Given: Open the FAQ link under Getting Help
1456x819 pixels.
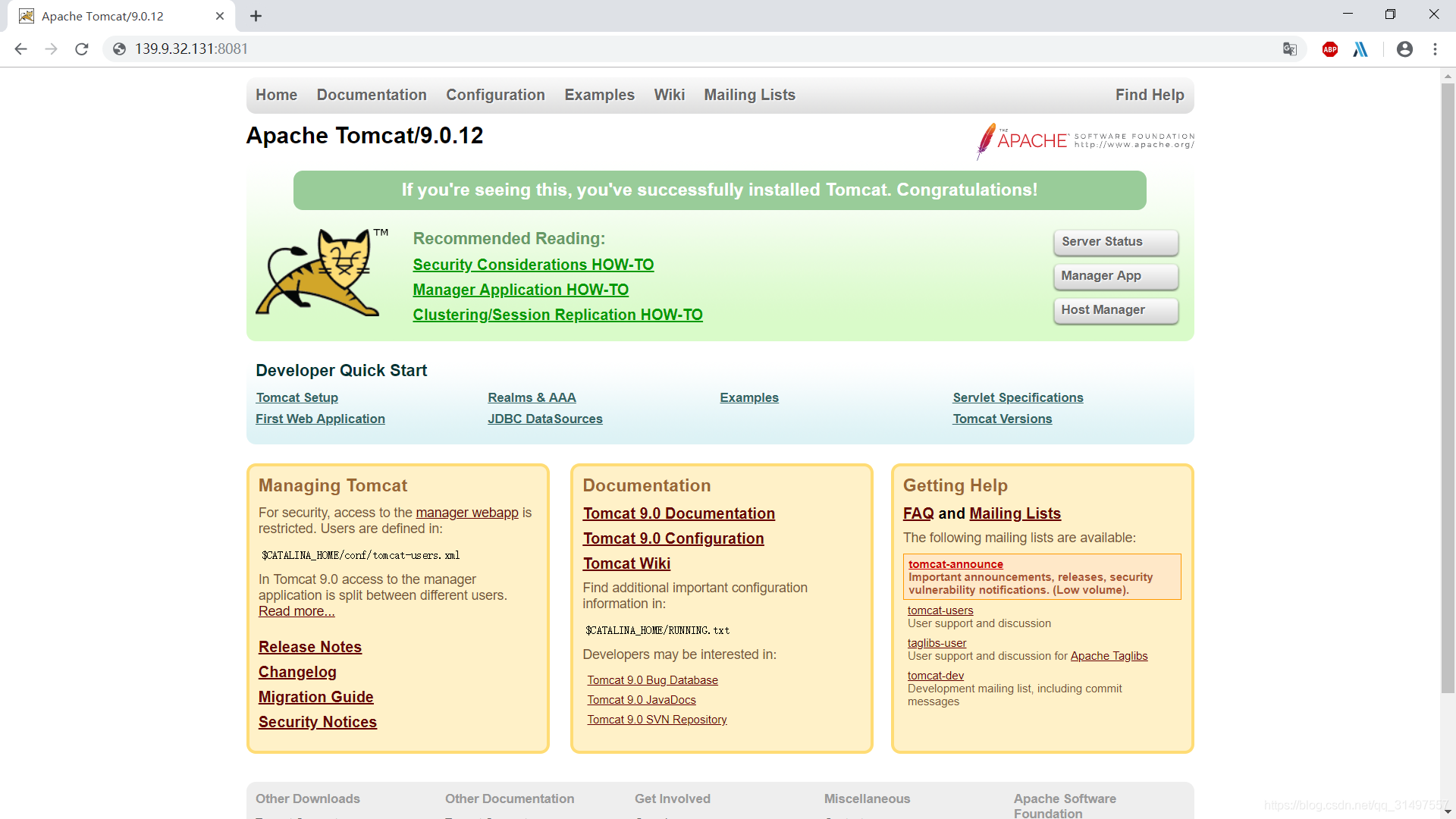Looking at the screenshot, I should click(918, 513).
